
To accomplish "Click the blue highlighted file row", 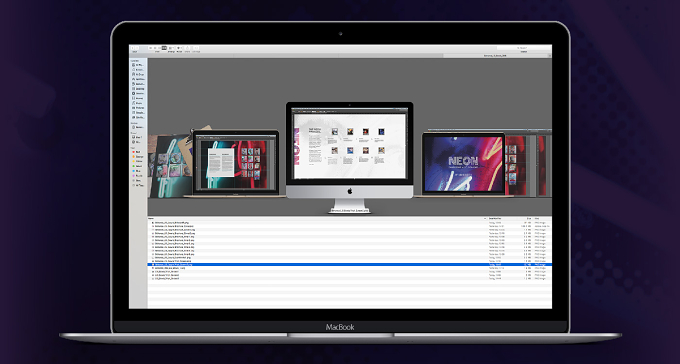I will pos(350,264).
